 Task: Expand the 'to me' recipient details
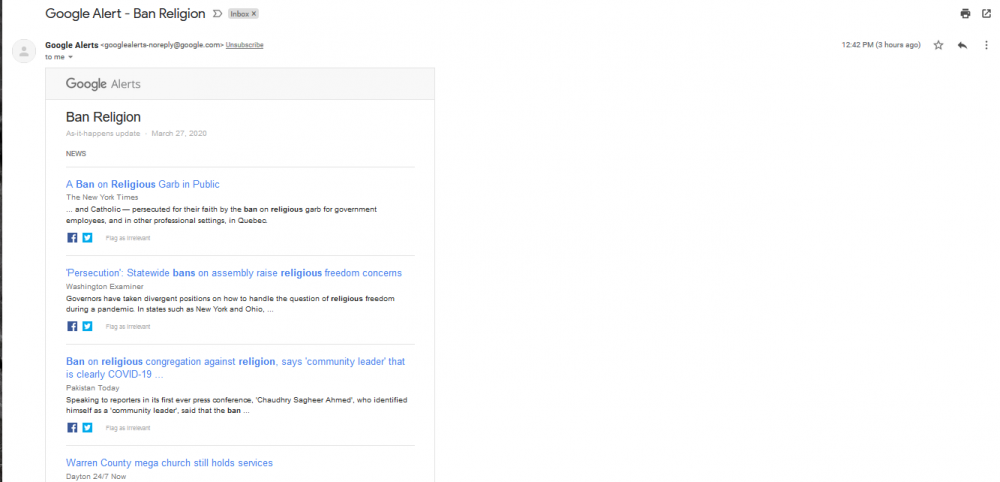click(x=70, y=57)
